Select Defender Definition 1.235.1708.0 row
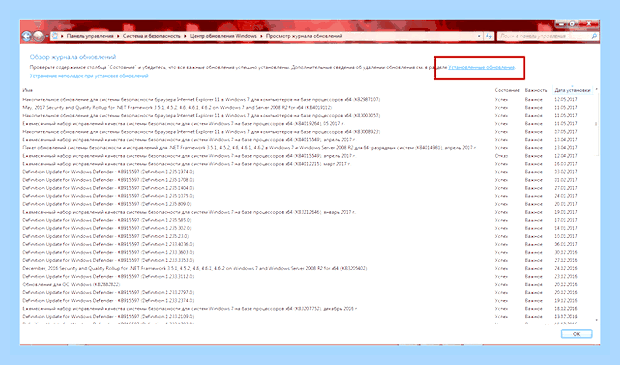The height and width of the screenshot is (365, 620). [x=308, y=180]
